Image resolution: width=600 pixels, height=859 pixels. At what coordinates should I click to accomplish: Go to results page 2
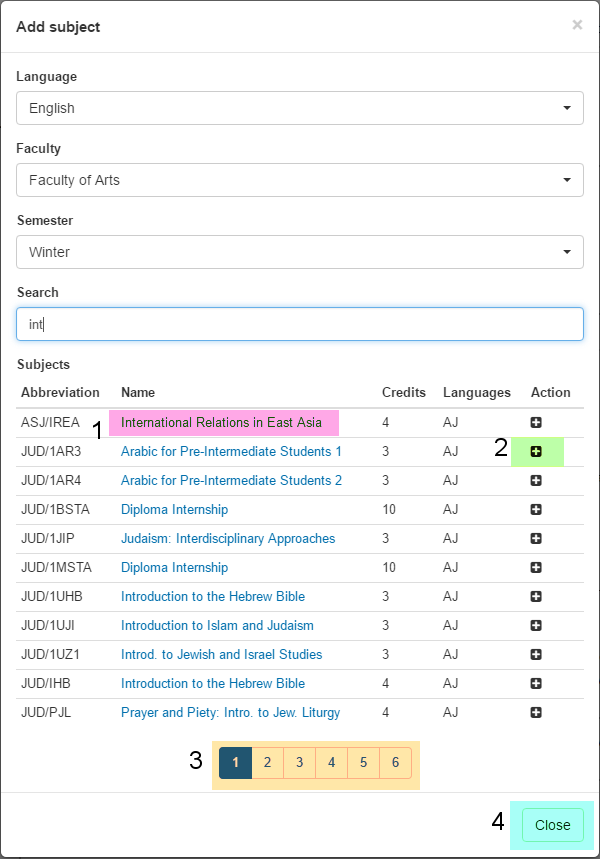coord(267,763)
